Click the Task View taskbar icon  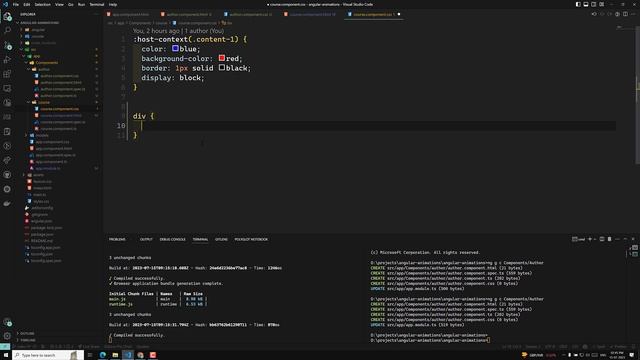[90, 355]
